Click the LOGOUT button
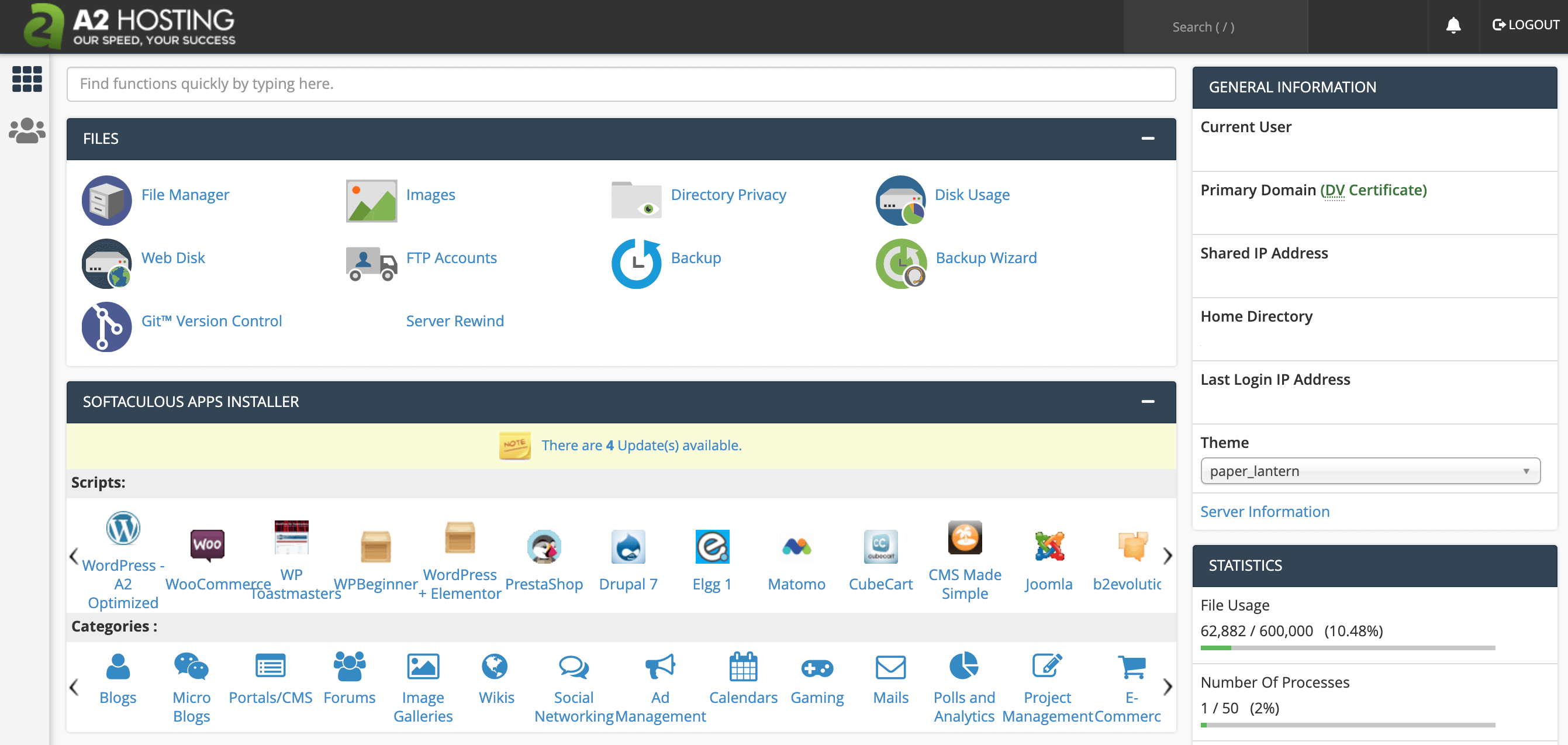Image resolution: width=1568 pixels, height=745 pixels. [x=1525, y=25]
